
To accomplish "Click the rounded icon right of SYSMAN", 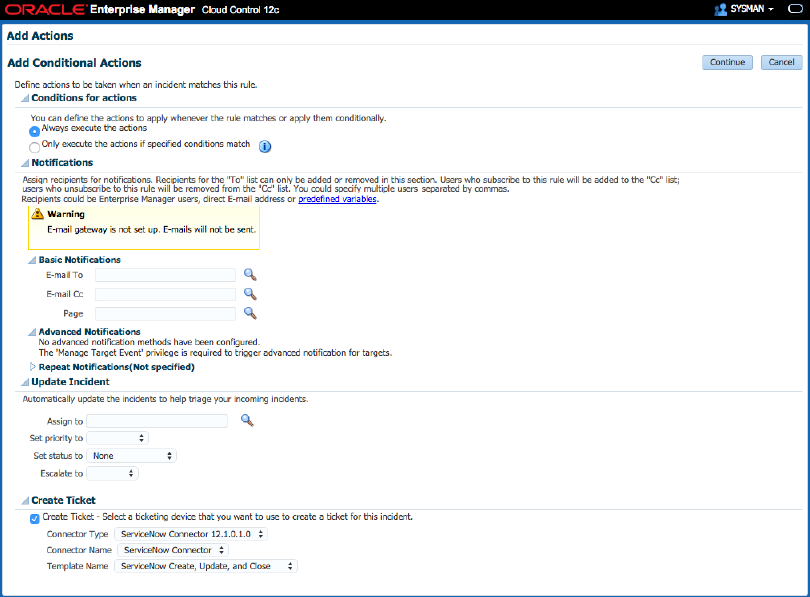I will 795,9.
